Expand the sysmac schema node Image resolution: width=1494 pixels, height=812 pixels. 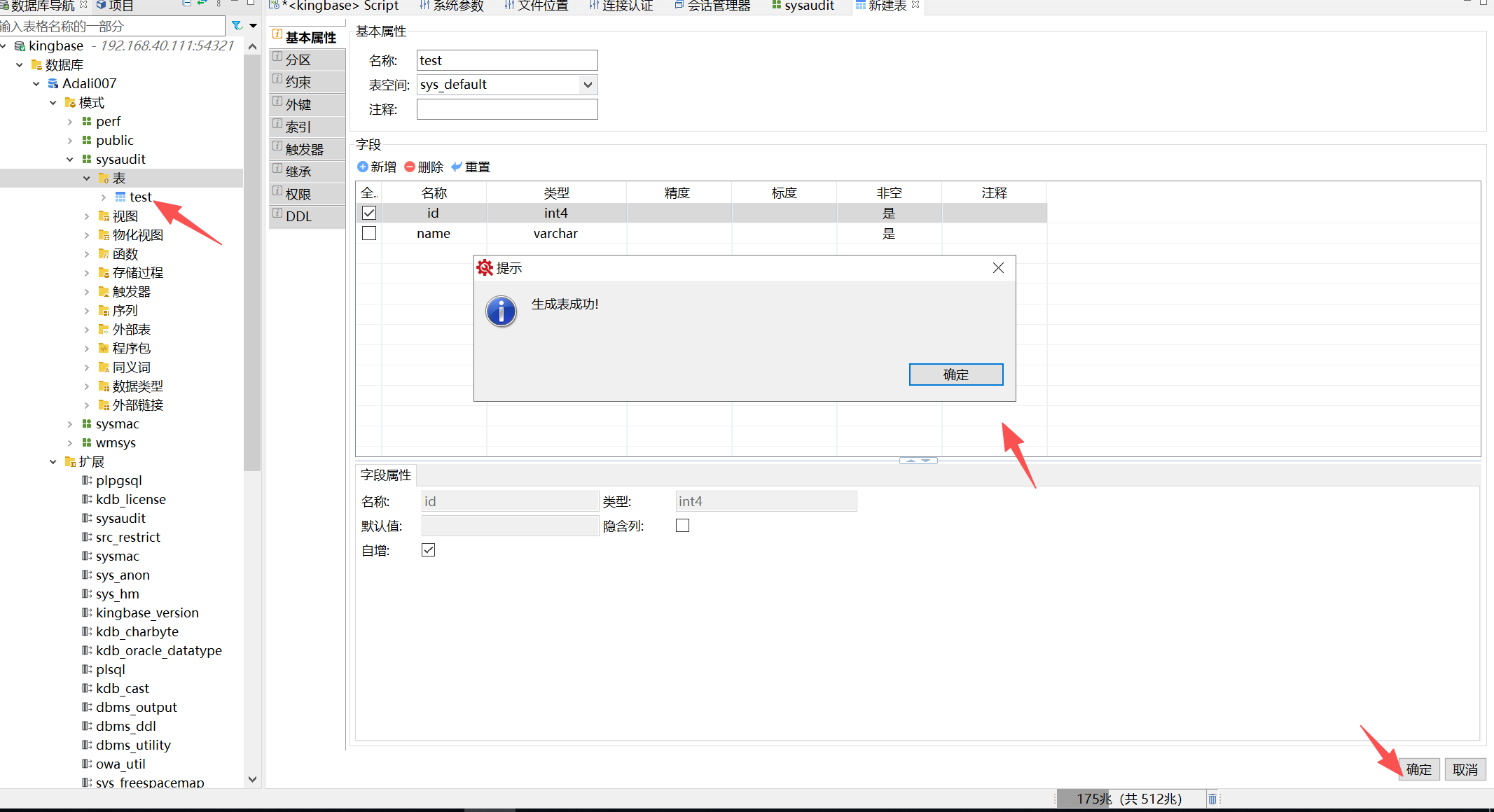69,423
